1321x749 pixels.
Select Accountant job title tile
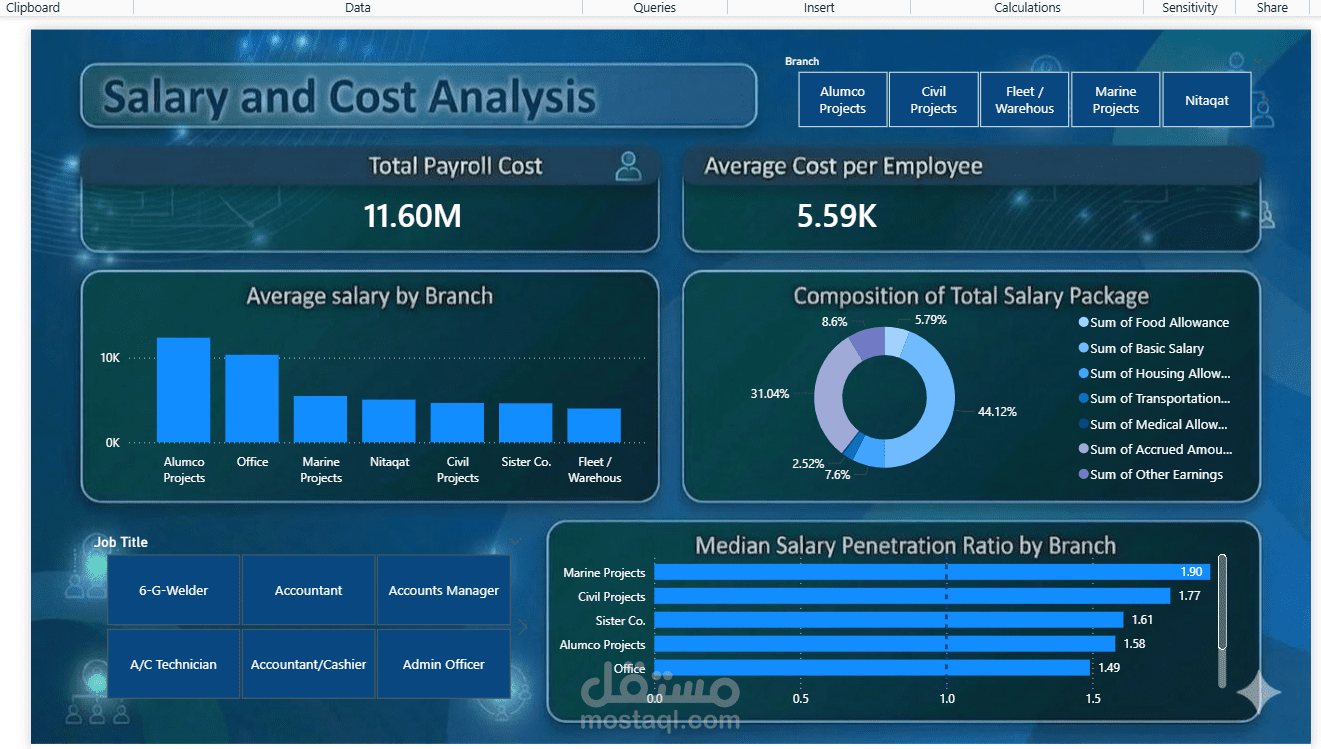[x=309, y=590]
